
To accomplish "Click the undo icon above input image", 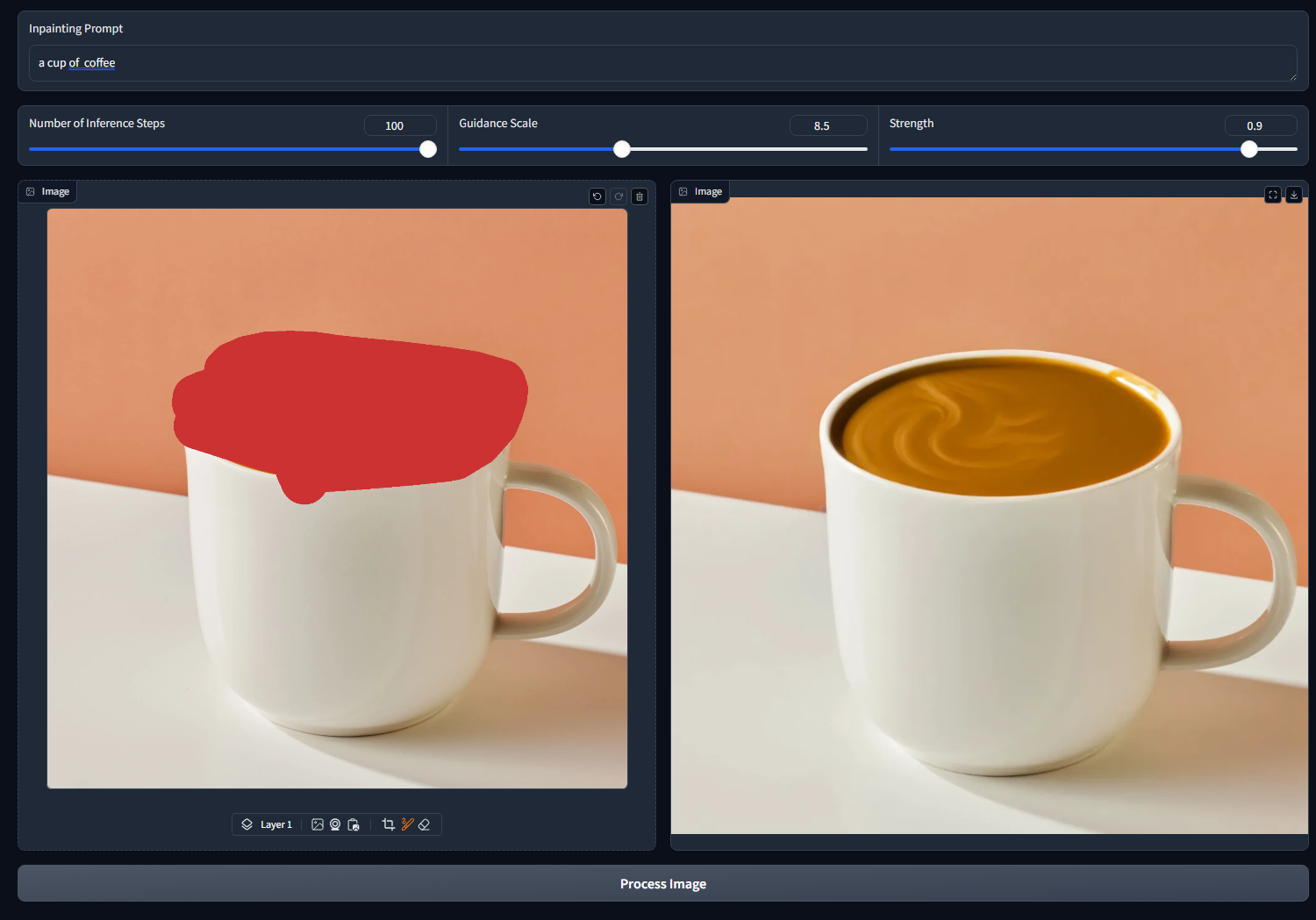I will point(597,196).
